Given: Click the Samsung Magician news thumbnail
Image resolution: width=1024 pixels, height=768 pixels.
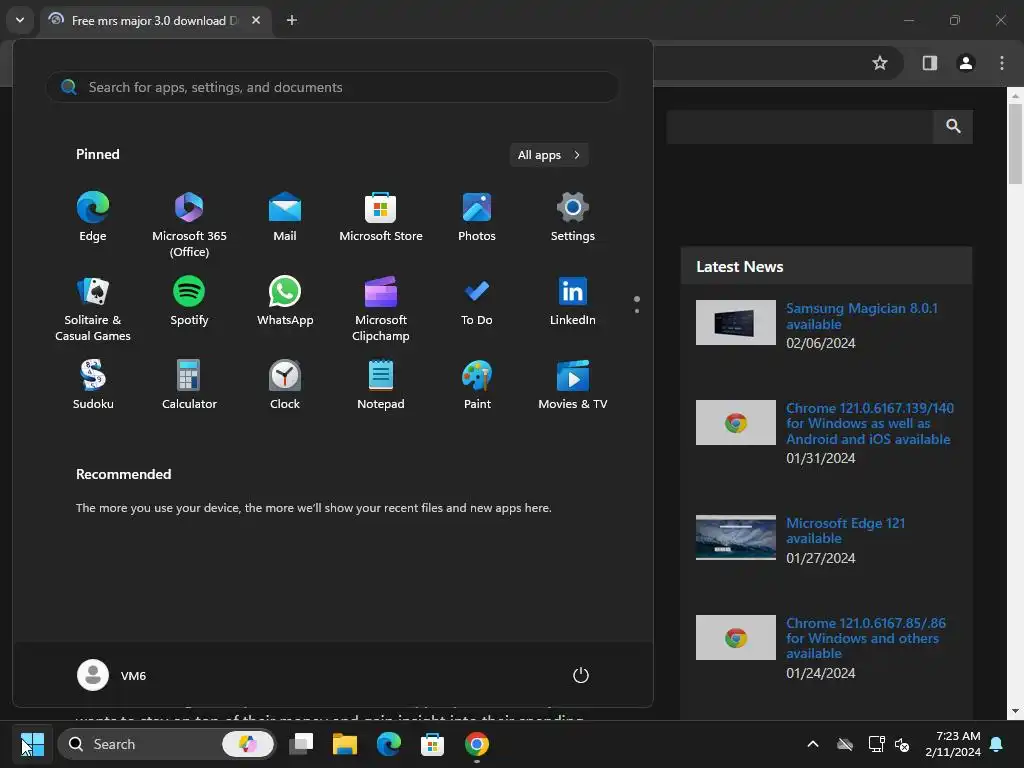Looking at the screenshot, I should [x=735, y=322].
